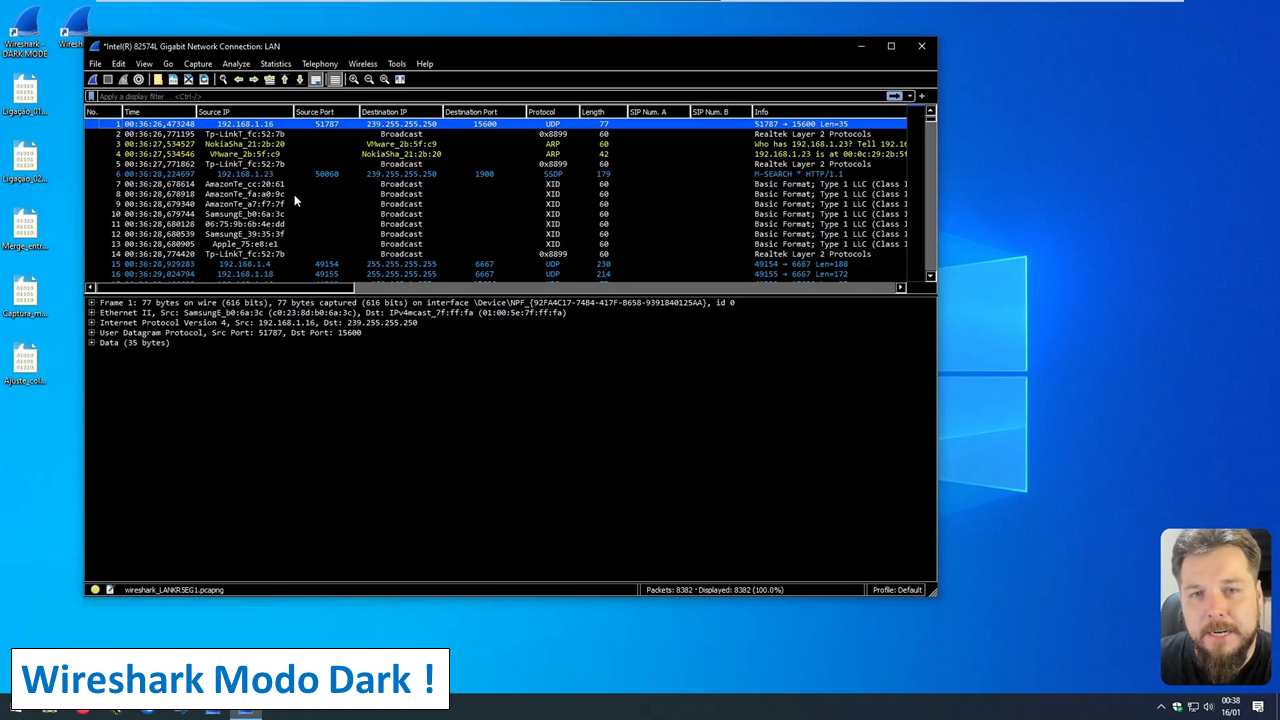Restart the current capture
This screenshot has height=720, width=1280.
click(123, 80)
